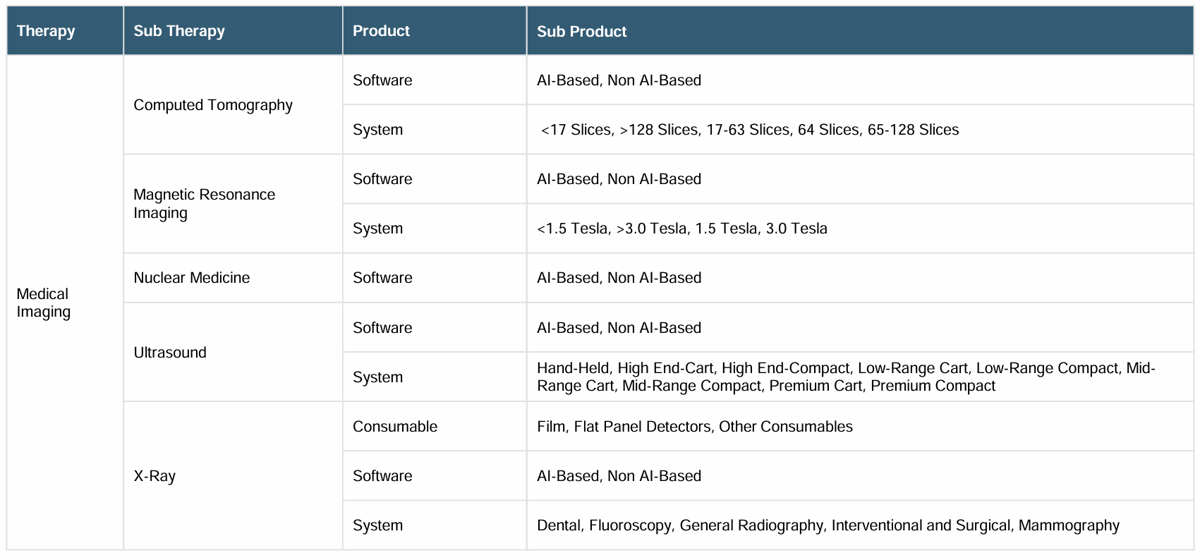Select the Nuclear Medicine cell

coord(233,278)
